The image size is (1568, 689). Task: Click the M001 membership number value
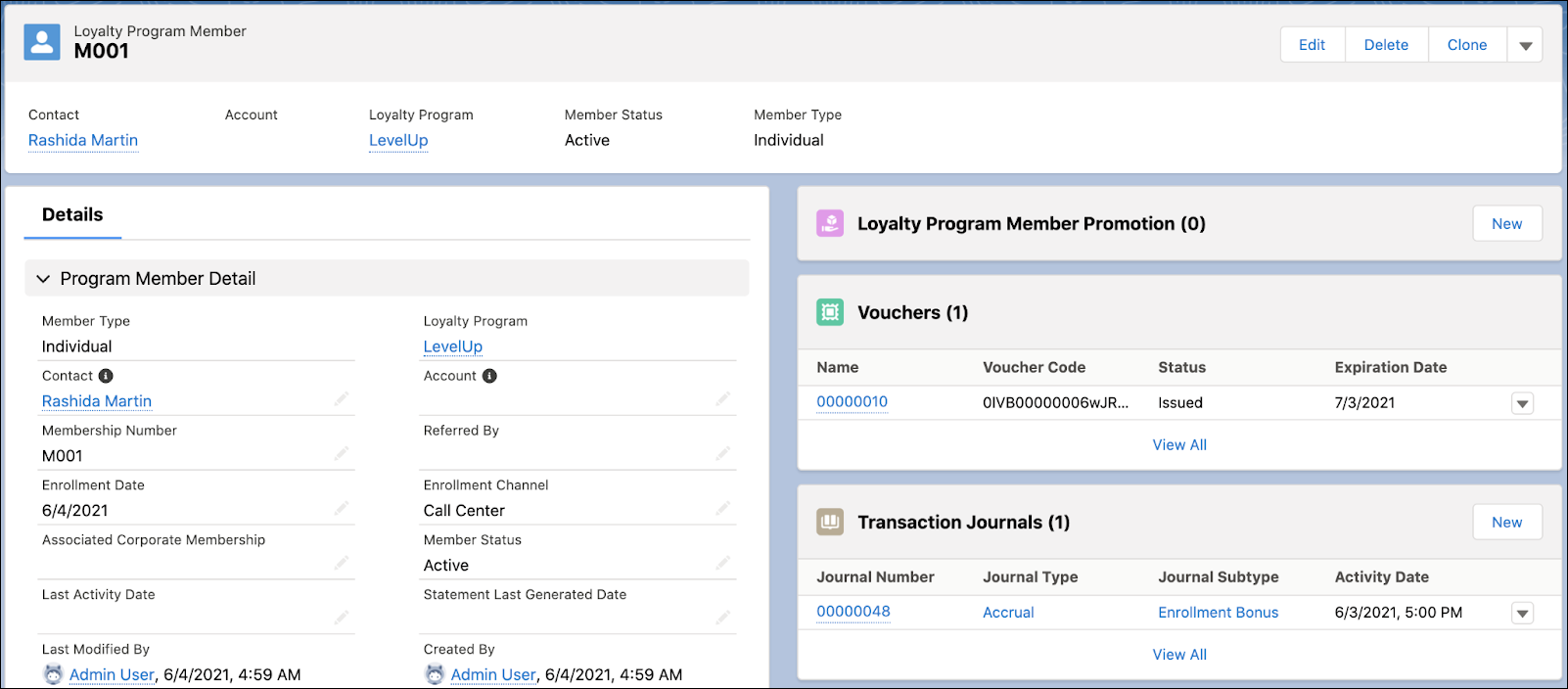pyautogui.click(x=62, y=456)
